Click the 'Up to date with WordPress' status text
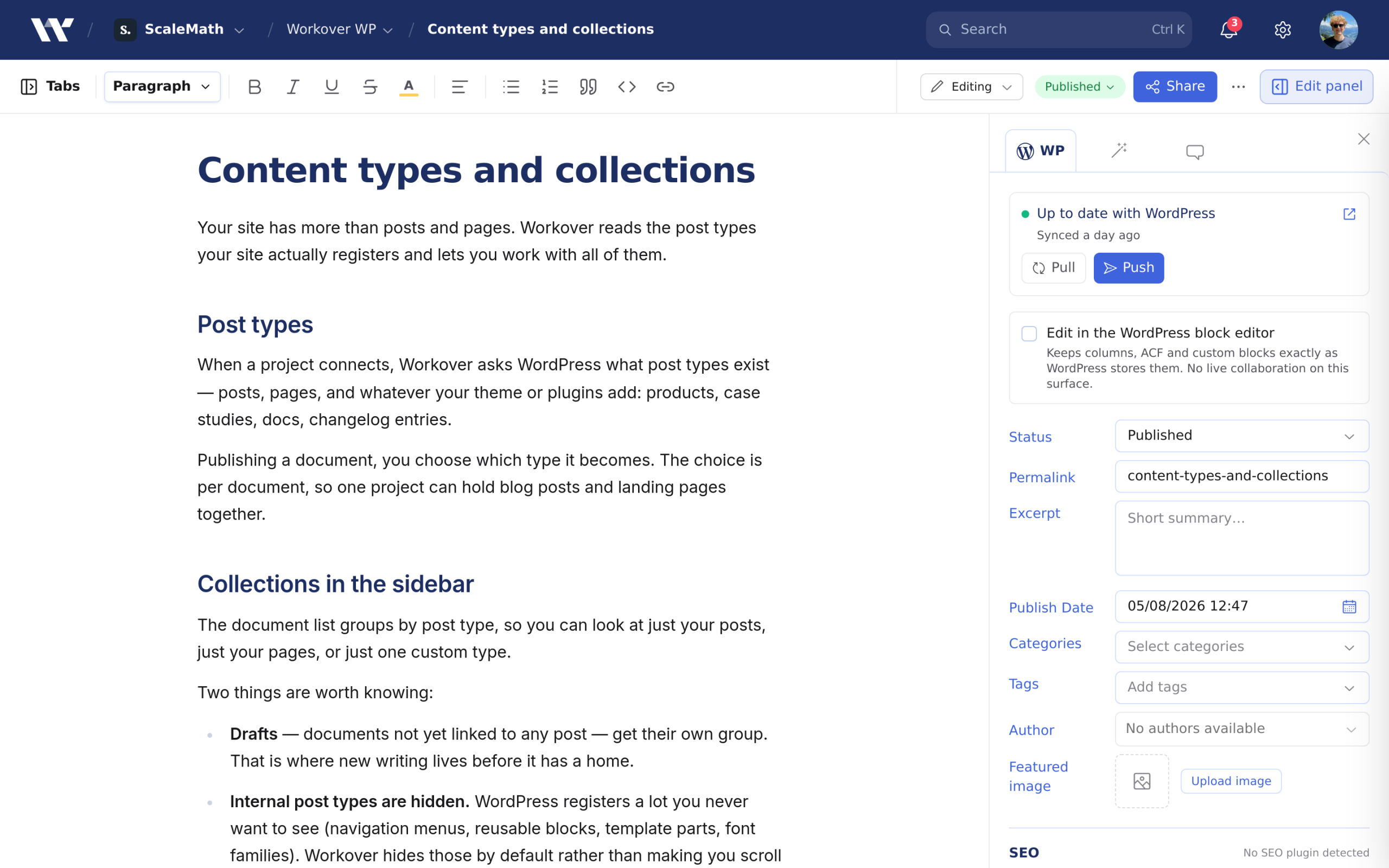 [x=1125, y=214]
